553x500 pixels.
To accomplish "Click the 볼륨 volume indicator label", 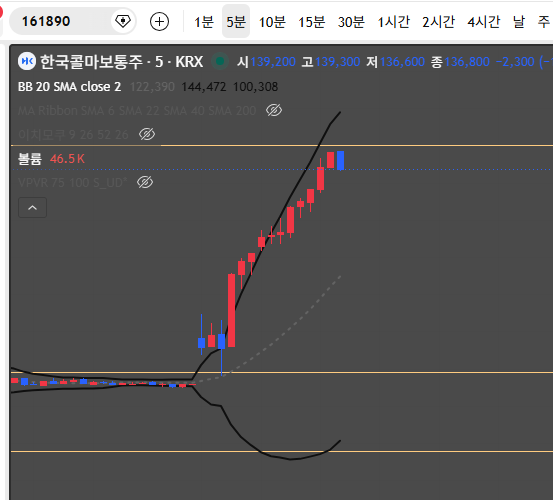I will (30, 159).
